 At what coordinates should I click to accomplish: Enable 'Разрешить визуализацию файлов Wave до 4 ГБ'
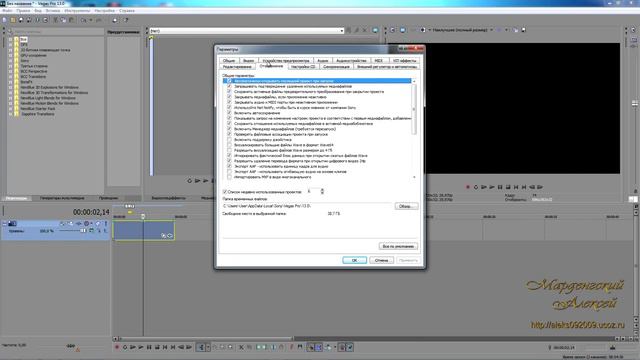[229, 150]
